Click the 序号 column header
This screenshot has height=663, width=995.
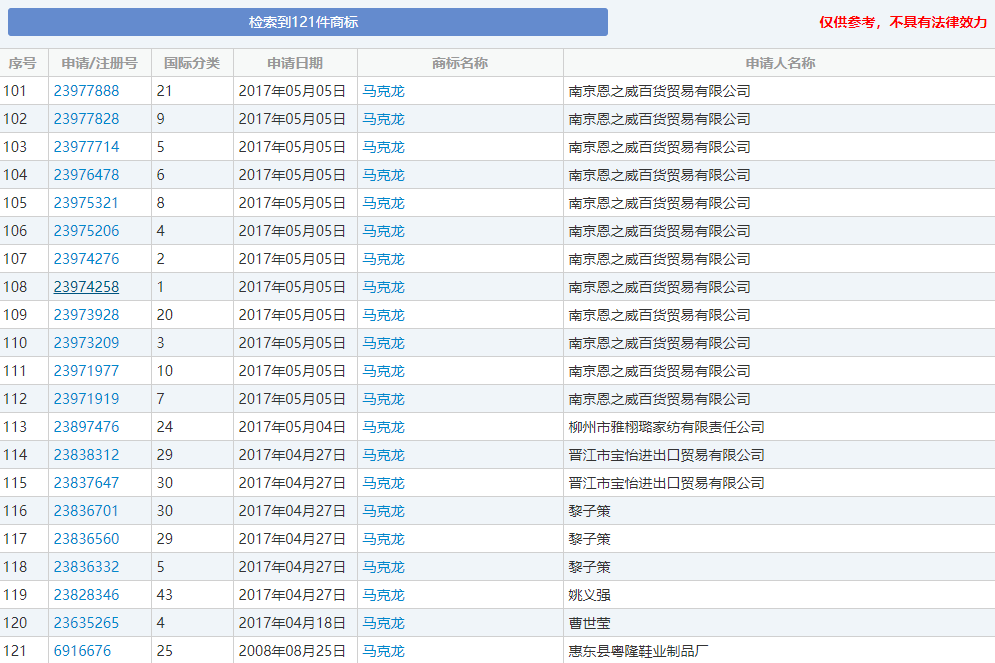[x=23, y=62]
